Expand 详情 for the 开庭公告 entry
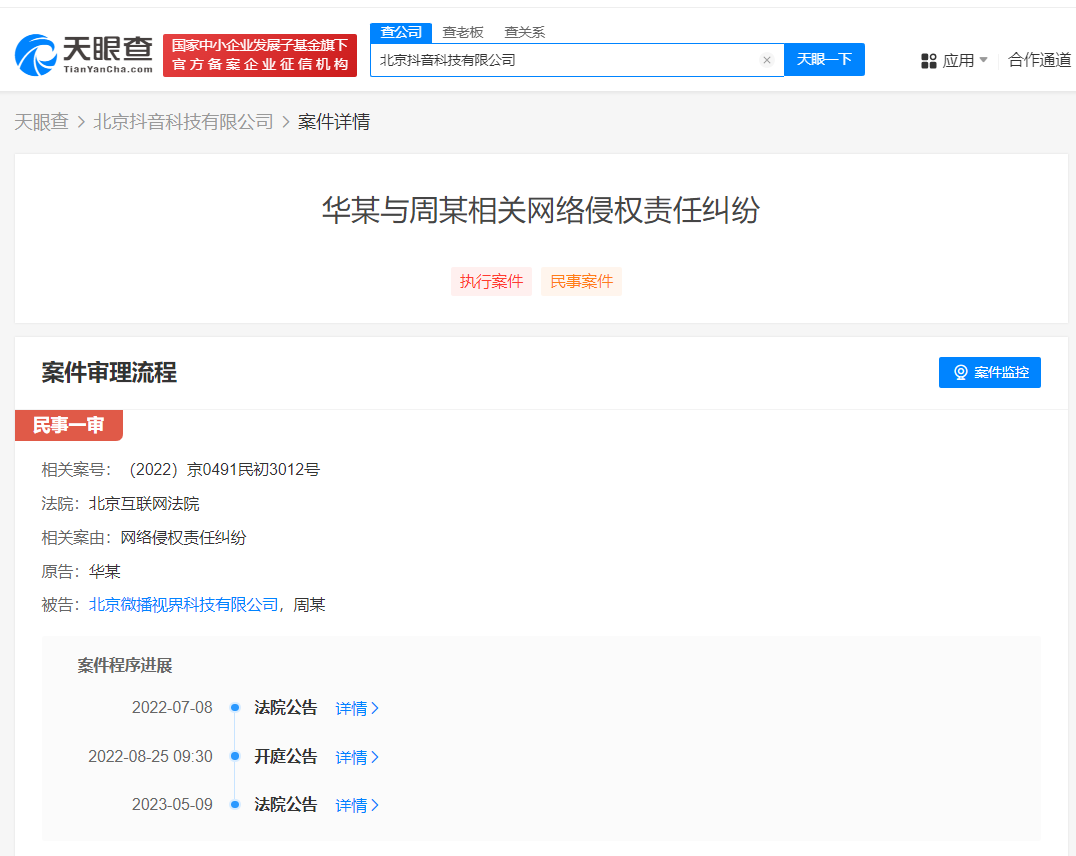Viewport: 1076px width, 856px height. click(355, 757)
